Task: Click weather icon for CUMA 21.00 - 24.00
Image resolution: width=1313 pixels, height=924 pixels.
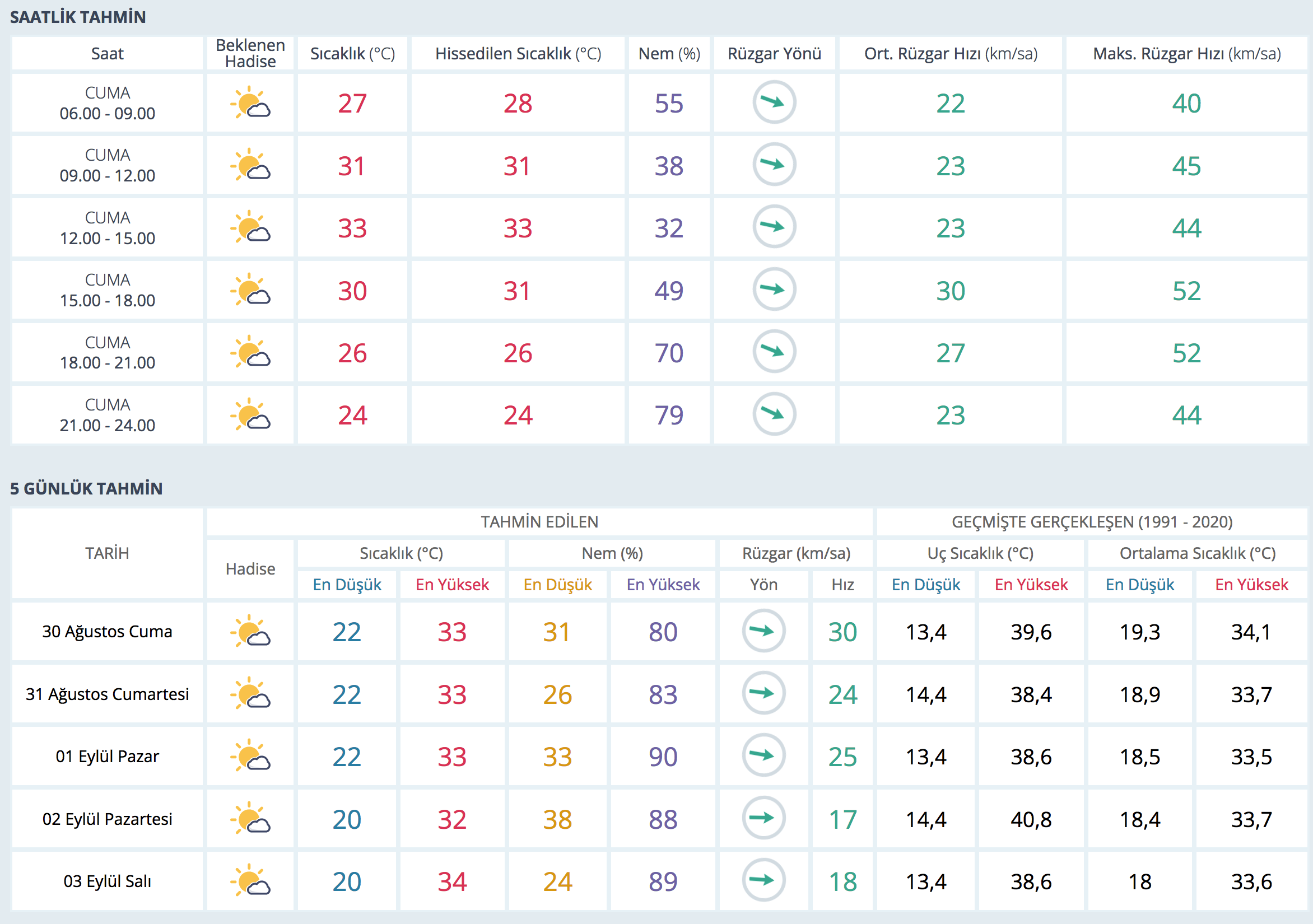Action: [x=250, y=414]
